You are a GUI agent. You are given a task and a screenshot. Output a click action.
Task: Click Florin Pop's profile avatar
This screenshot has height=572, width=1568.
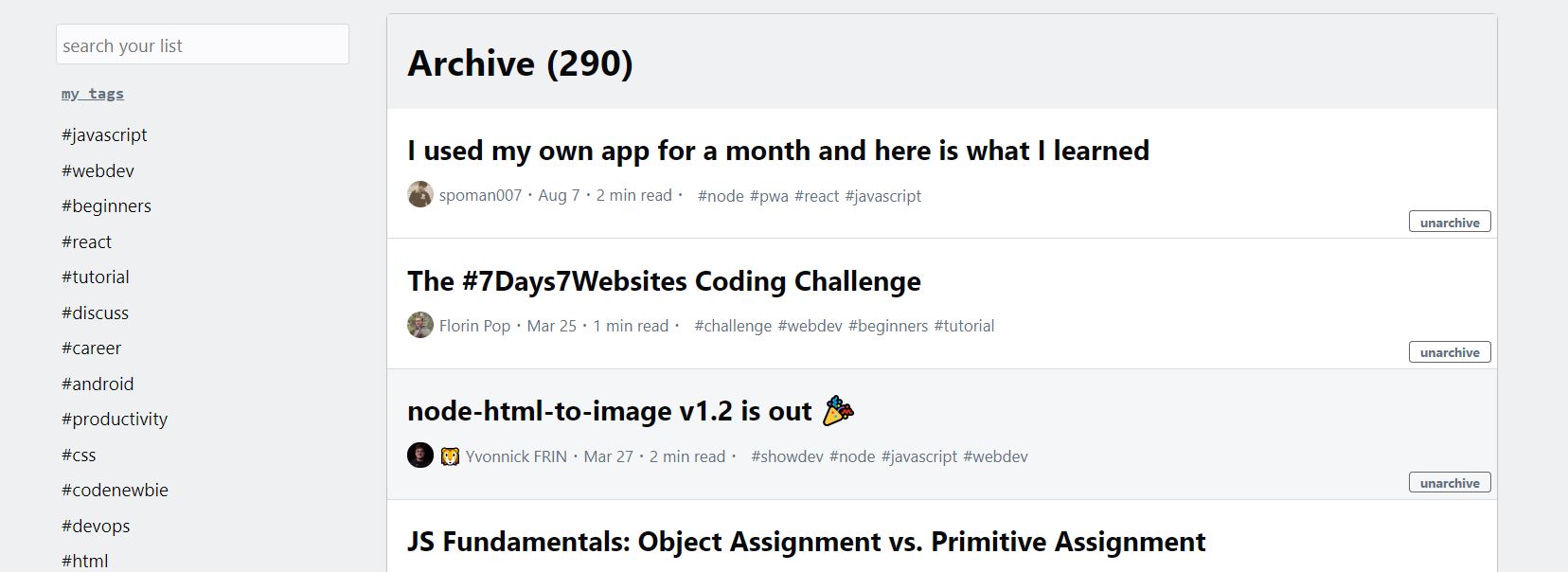(419, 326)
